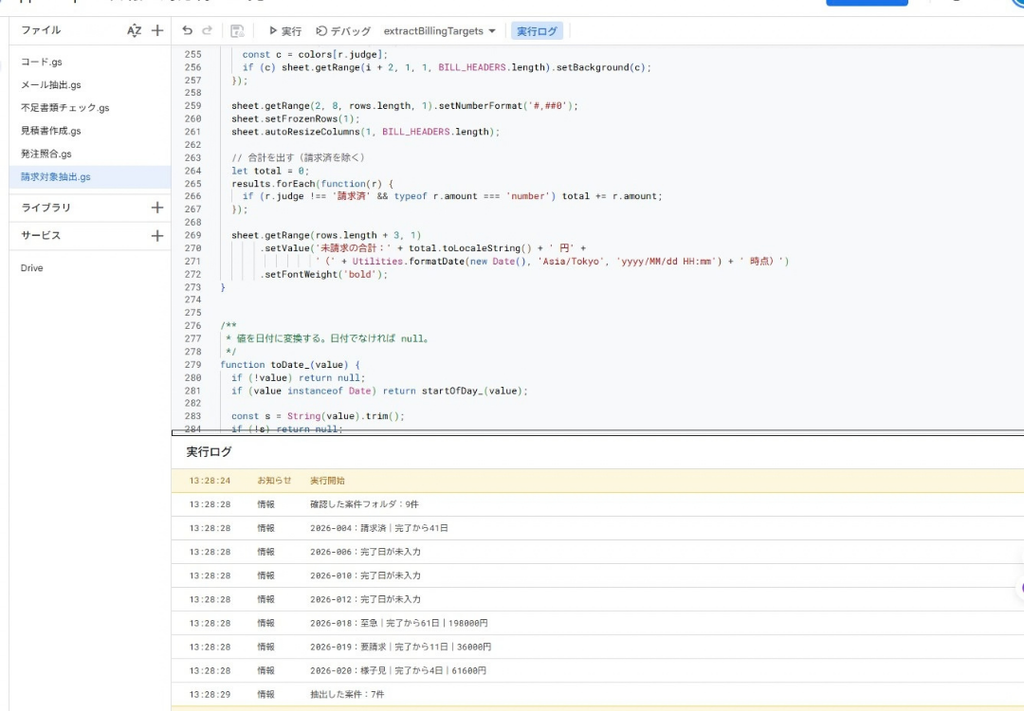This screenshot has height=711, width=1024.
Task: Select log entry '抽出した案件：7件'
Action: [x=598, y=694]
